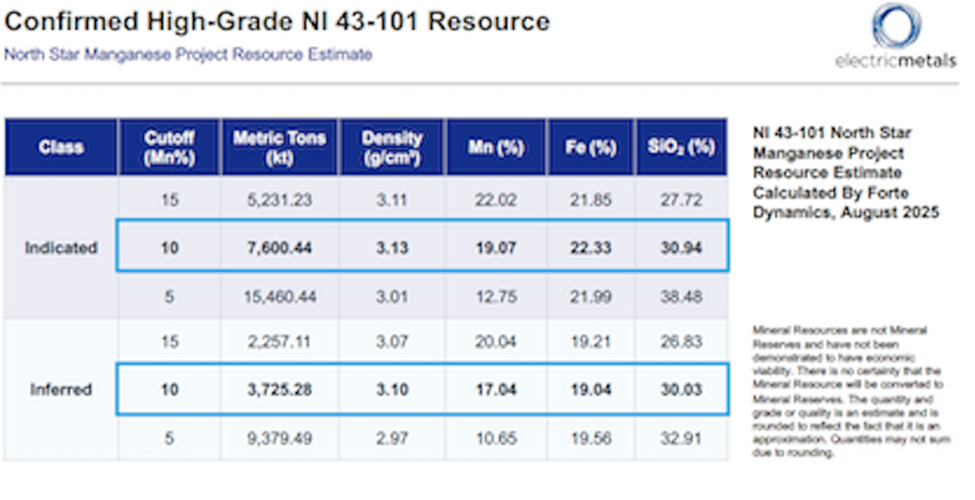Viewport: 975px width, 500px height.
Task: Click the Forte Dynamics August 2025 caption
Action: coord(845,172)
